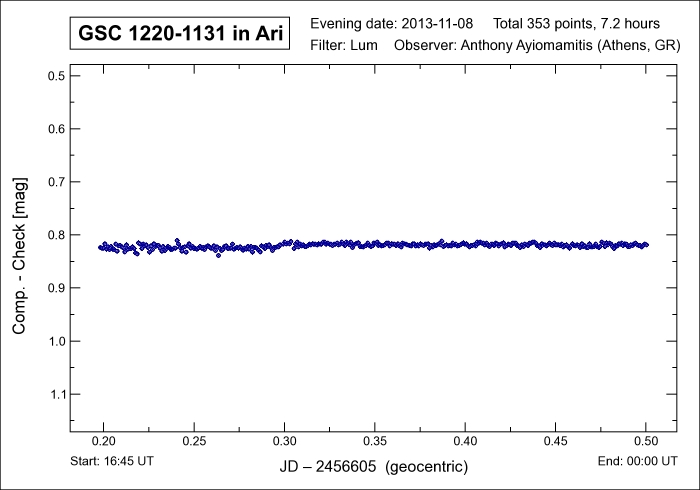The image size is (700, 490).
Task: Select the JD – 2456605 (geocentric) axis label
Action: pyautogui.click(x=375, y=467)
